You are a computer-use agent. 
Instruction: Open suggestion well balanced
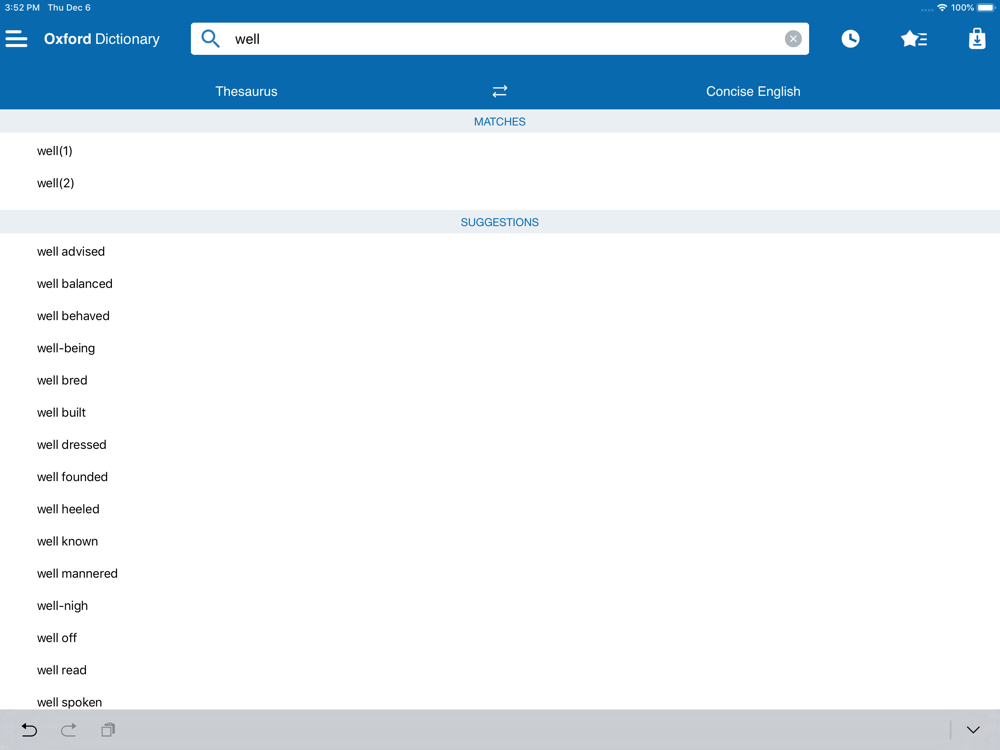pos(500,284)
